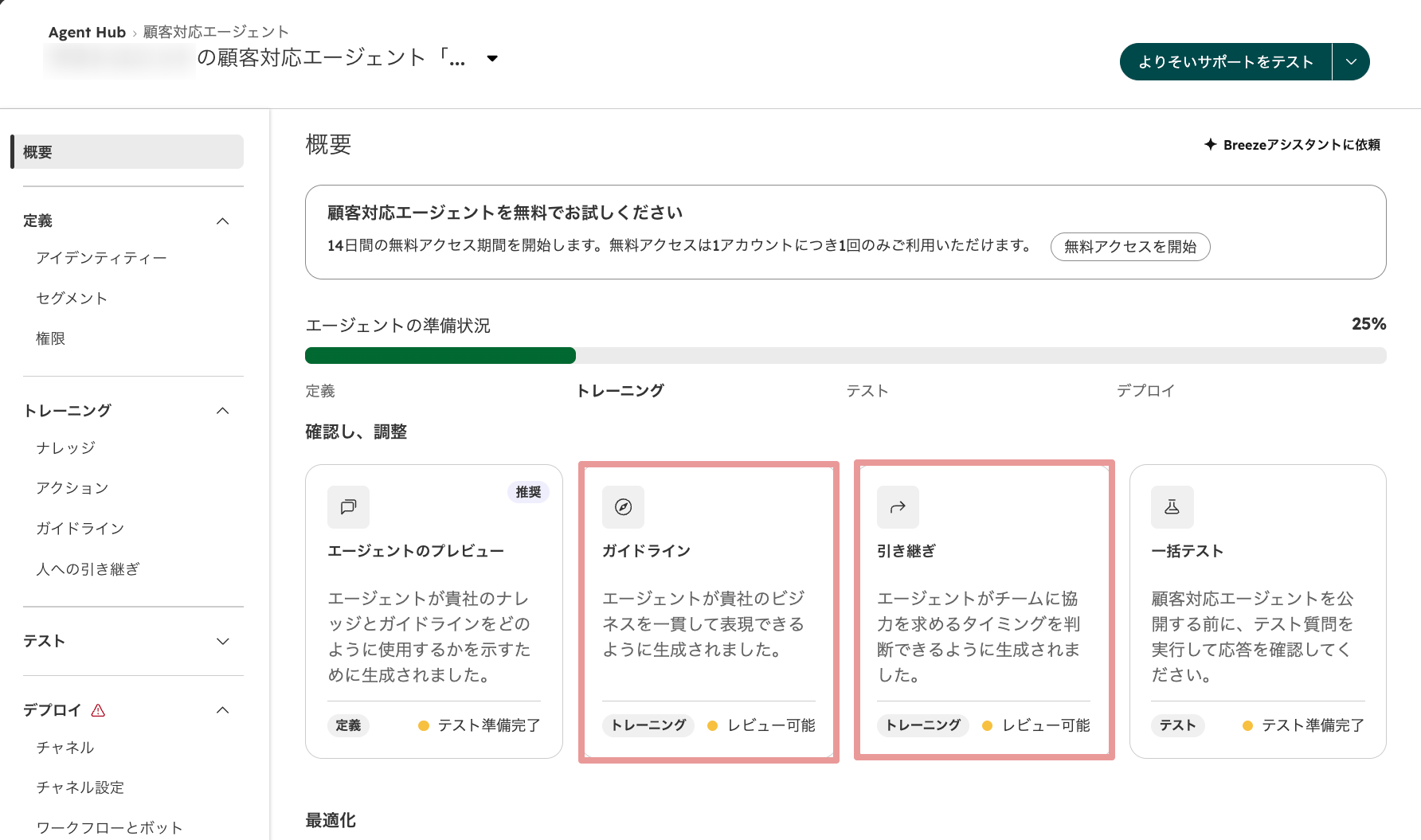Open セグメント in sidebar
Viewport: 1421px width, 840px height.
[72, 299]
